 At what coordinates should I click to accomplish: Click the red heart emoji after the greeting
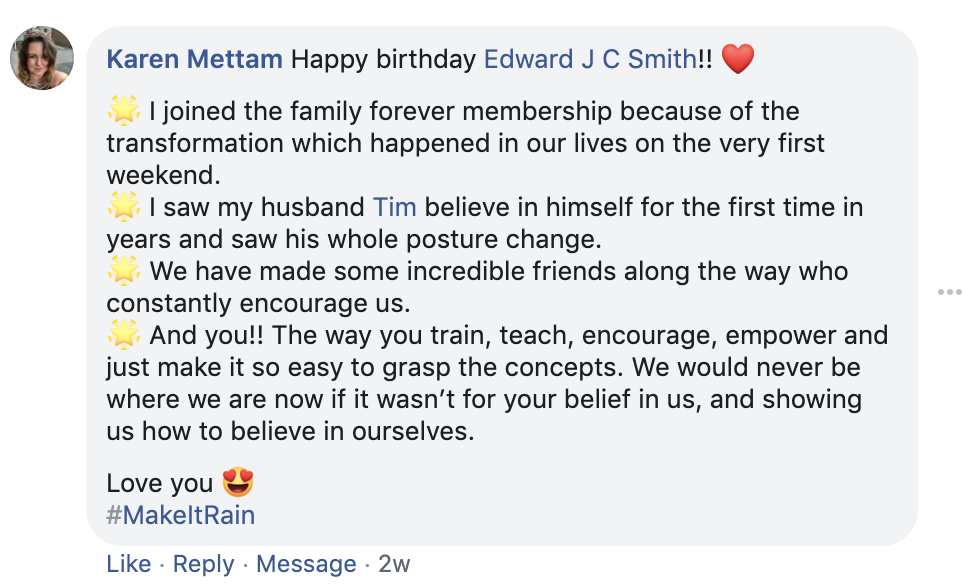tap(737, 60)
